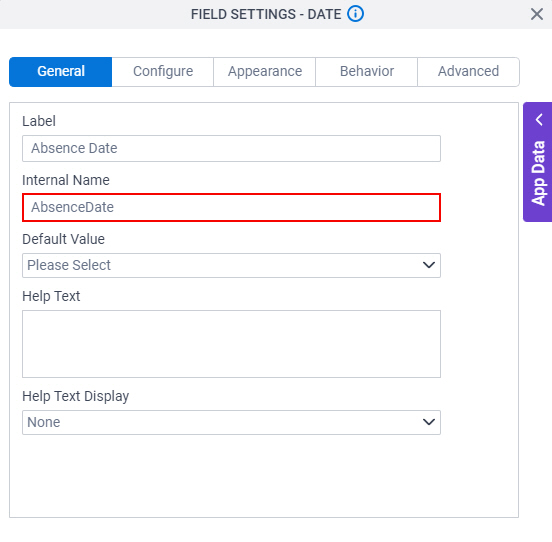
Task: Click the Default Value label text
Action: 63,239
